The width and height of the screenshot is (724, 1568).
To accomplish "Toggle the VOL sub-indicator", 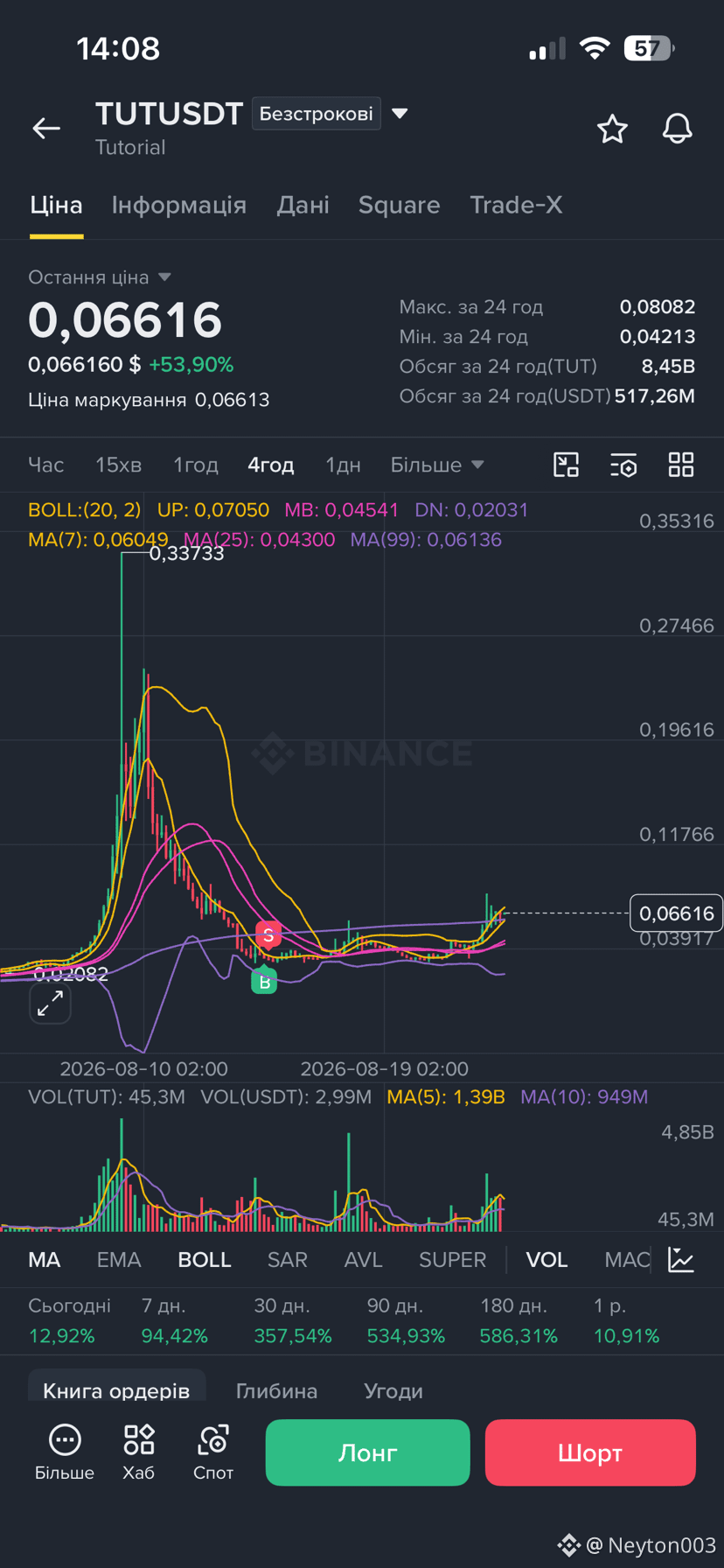I will click(x=547, y=1260).
